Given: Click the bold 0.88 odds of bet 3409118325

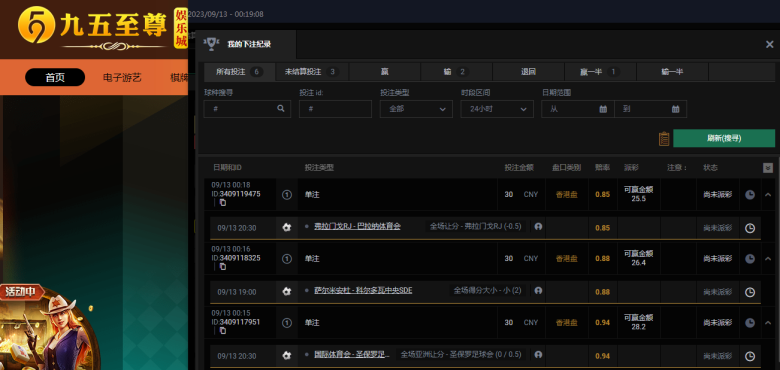Looking at the screenshot, I should point(602,259).
